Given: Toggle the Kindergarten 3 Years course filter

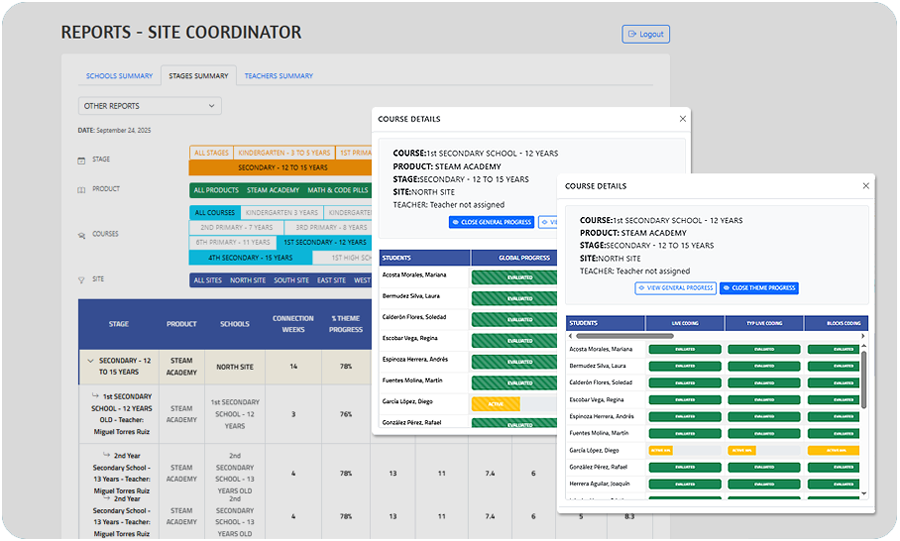Looking at the screenshot, I should [281, 213].
